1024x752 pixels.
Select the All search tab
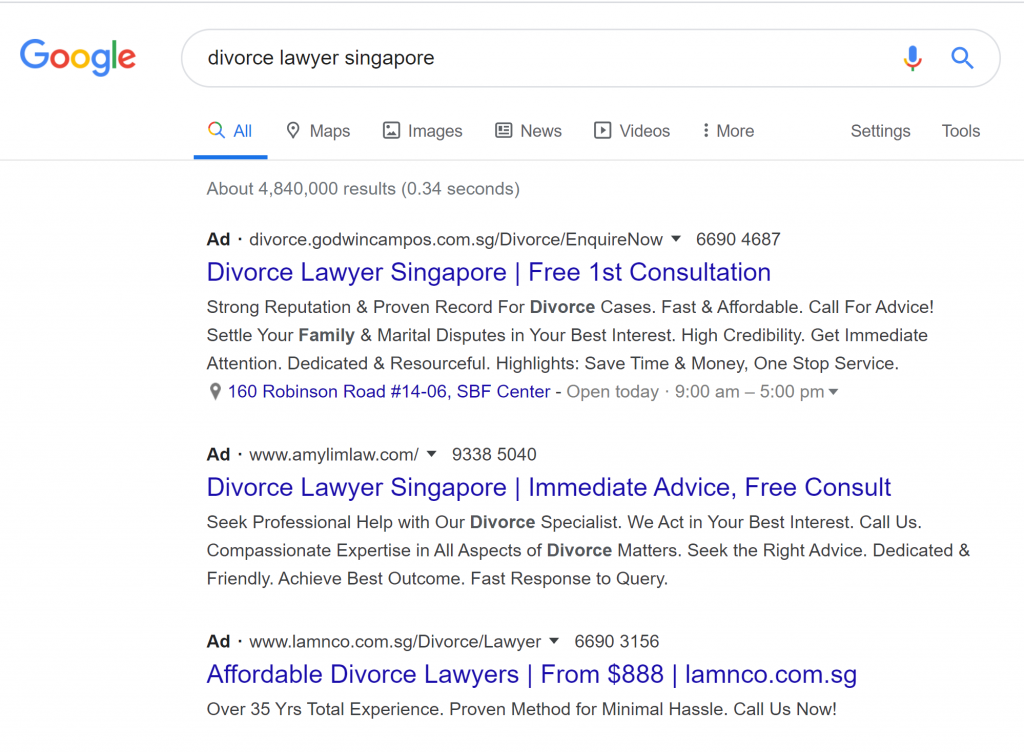pos(230,131)
